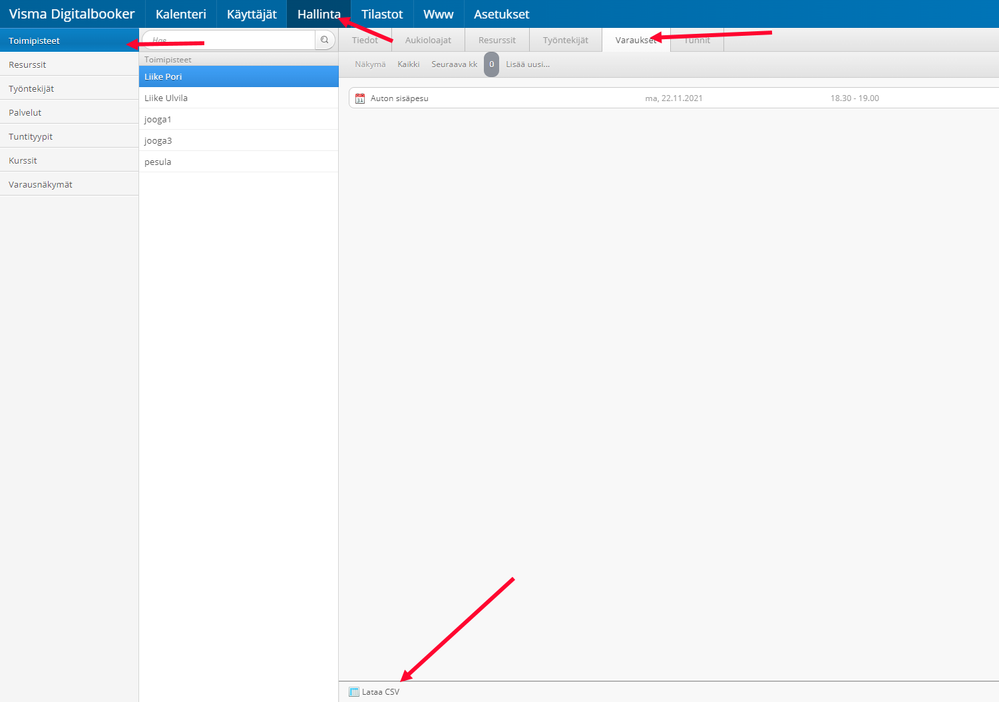The image size is (999, 702).
Task: Open the Auton sisäpesu booking row
Action: click(674, 98)
